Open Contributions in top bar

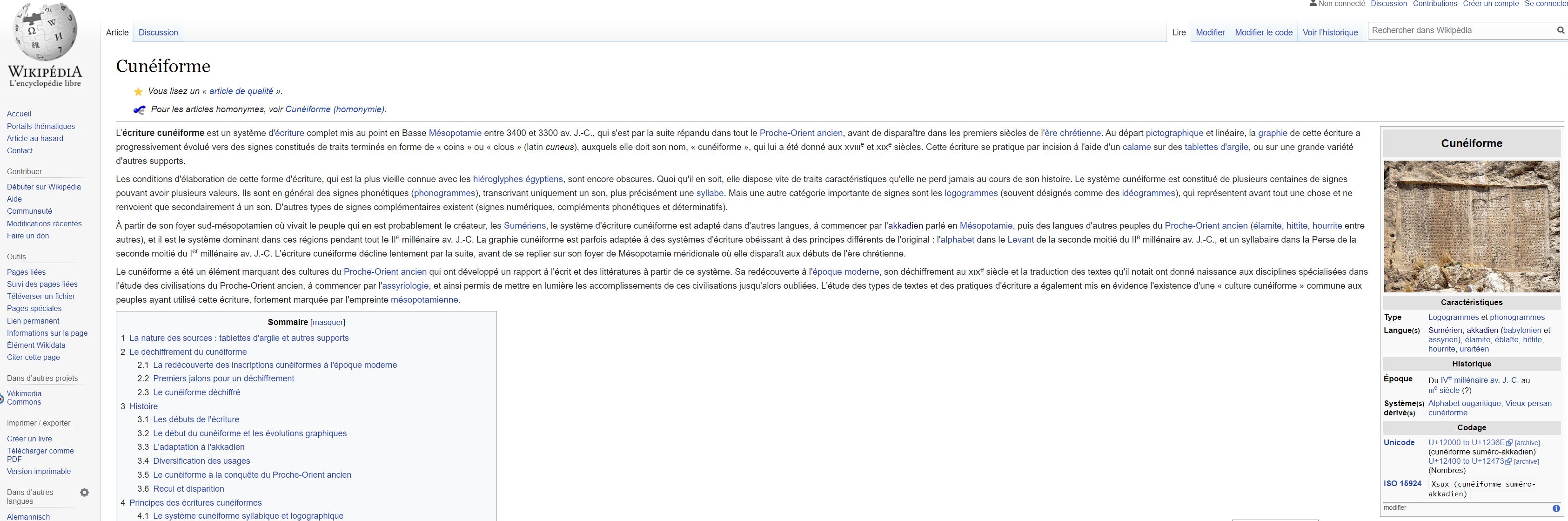point(1434,4)
